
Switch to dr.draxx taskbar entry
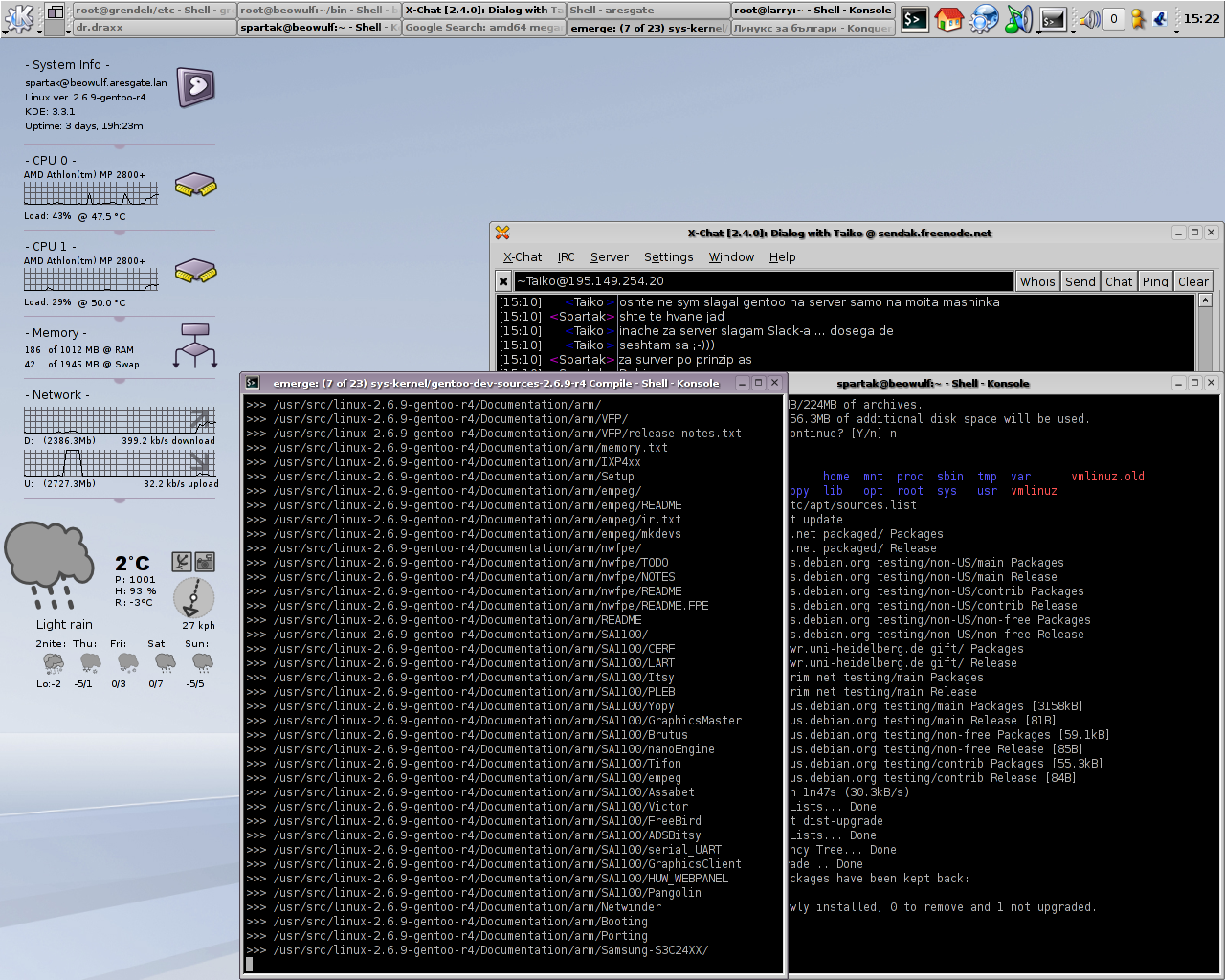point(153,28)
